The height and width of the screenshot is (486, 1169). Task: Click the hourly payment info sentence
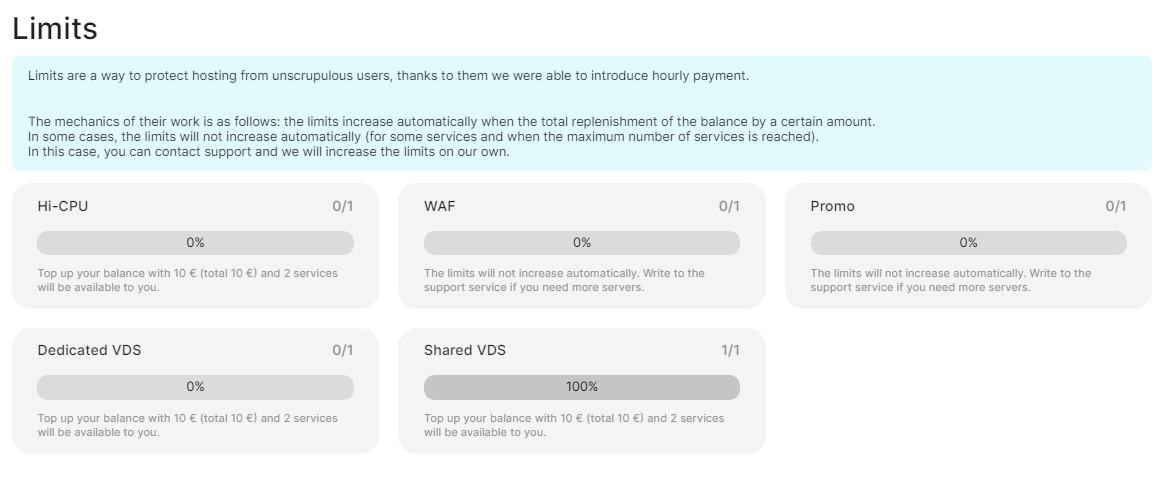pos(388,76)
